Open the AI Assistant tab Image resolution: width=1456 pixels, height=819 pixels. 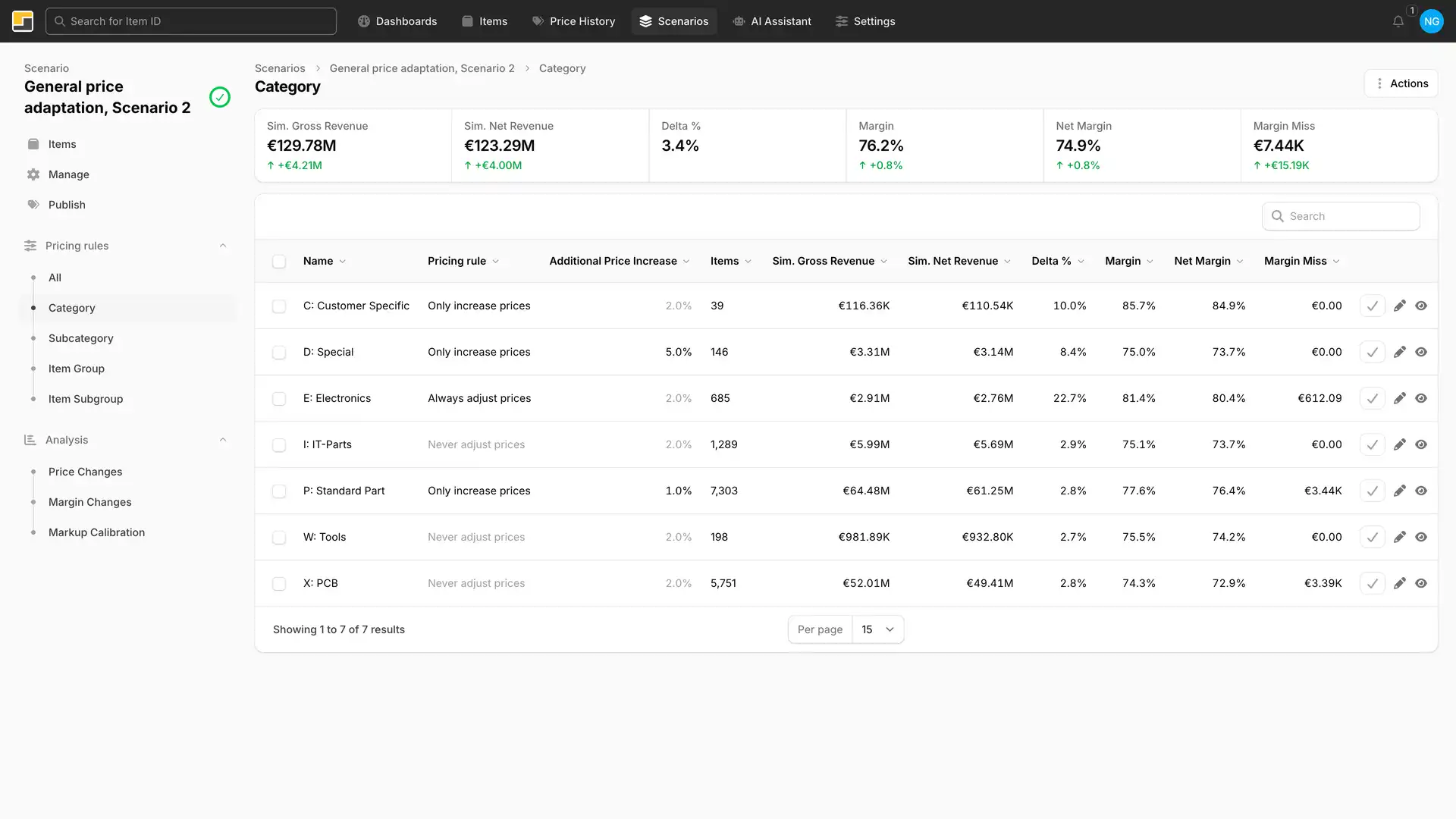click(x=772, y=21)
